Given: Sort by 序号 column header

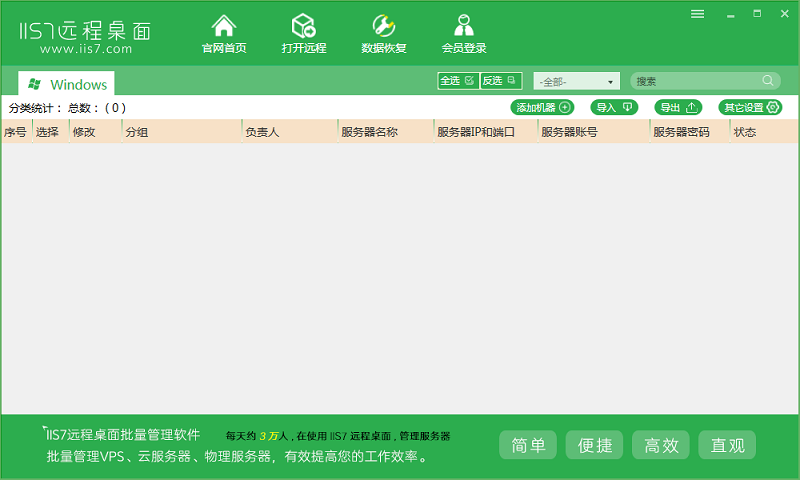Looking at the screenshot, I should pyautogui.click(x=16, y=132).
